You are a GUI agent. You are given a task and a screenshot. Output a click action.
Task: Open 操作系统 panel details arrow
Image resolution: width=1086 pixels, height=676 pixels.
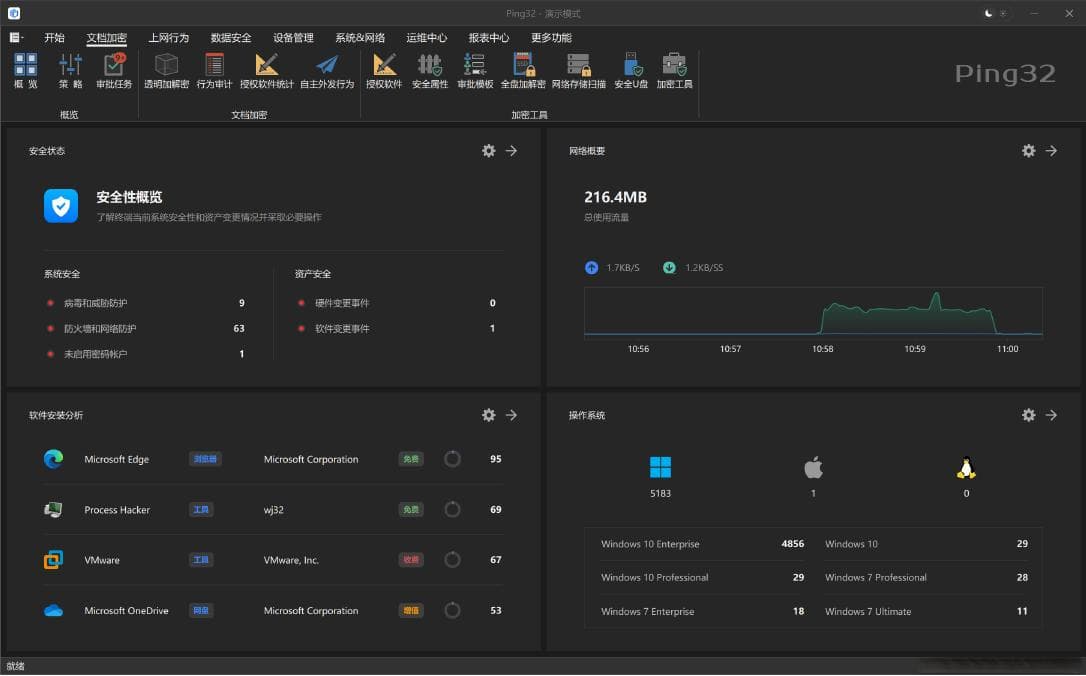[x=1051, y=415]
